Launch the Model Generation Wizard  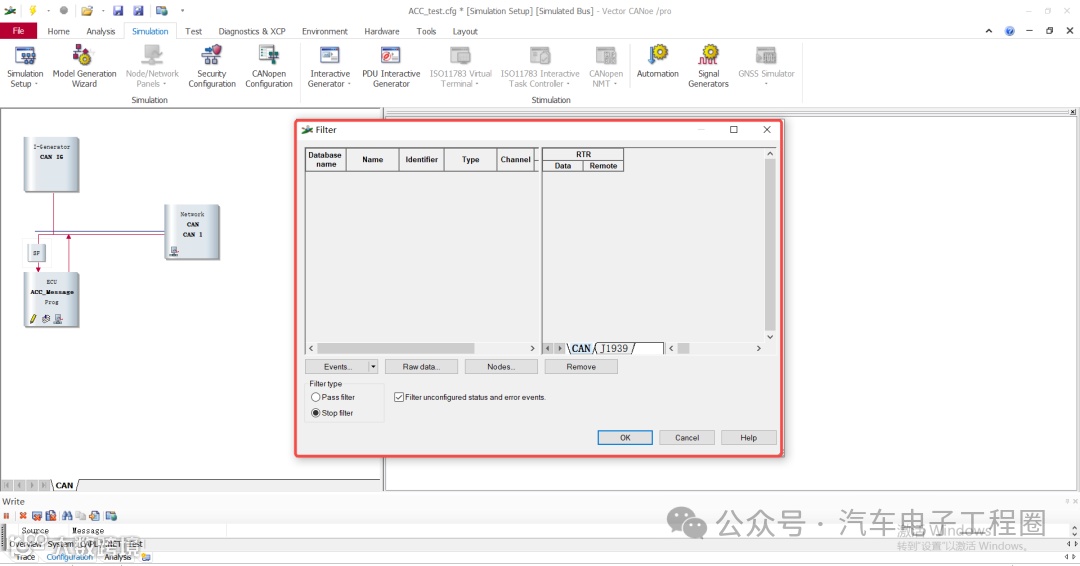coord(84,67)
